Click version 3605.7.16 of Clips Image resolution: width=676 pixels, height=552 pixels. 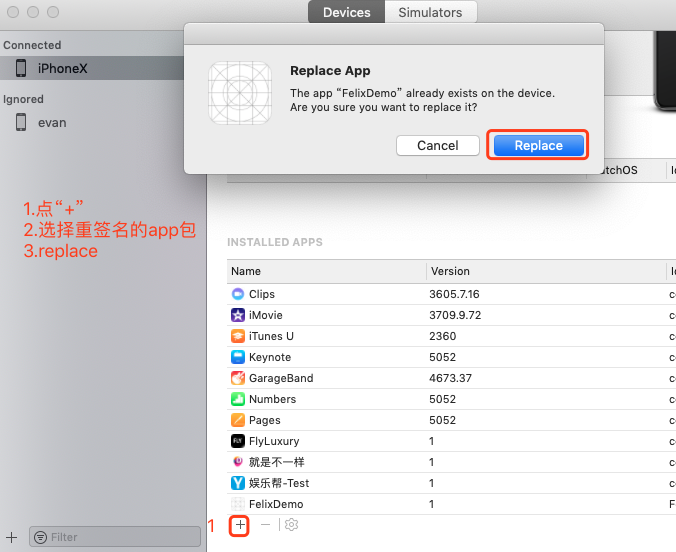point(454,294)
